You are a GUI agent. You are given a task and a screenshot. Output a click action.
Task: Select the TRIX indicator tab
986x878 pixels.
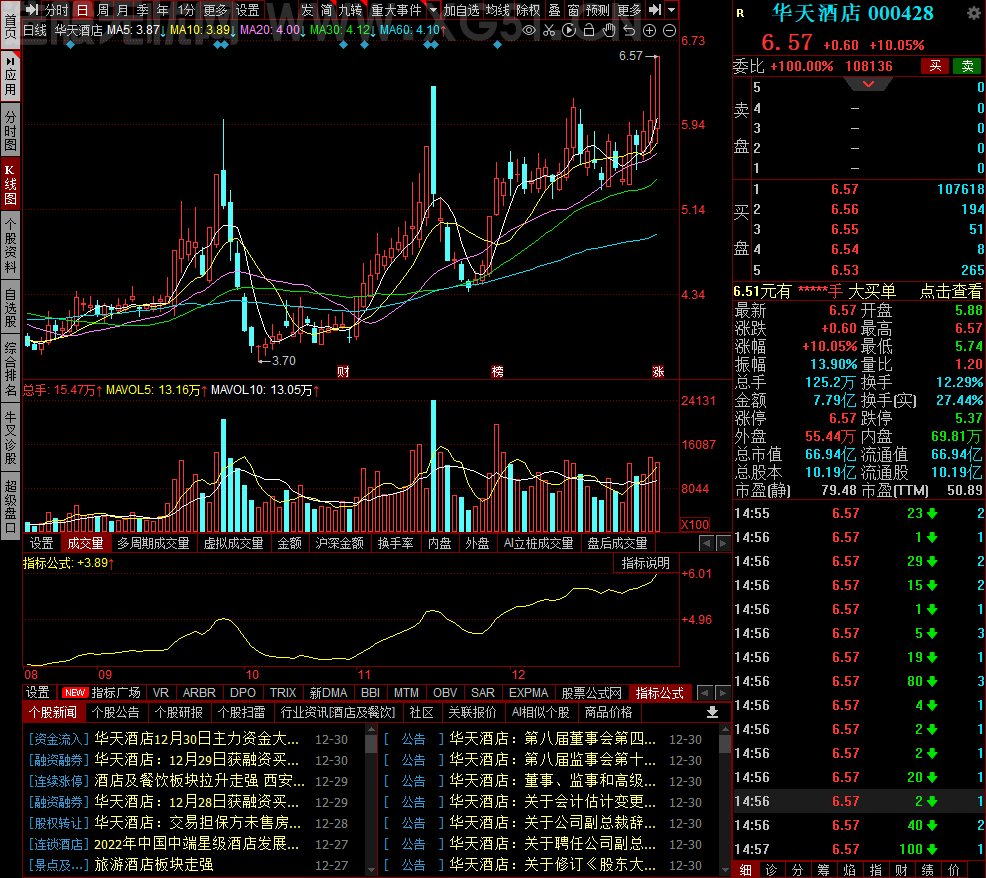[283, 692]
